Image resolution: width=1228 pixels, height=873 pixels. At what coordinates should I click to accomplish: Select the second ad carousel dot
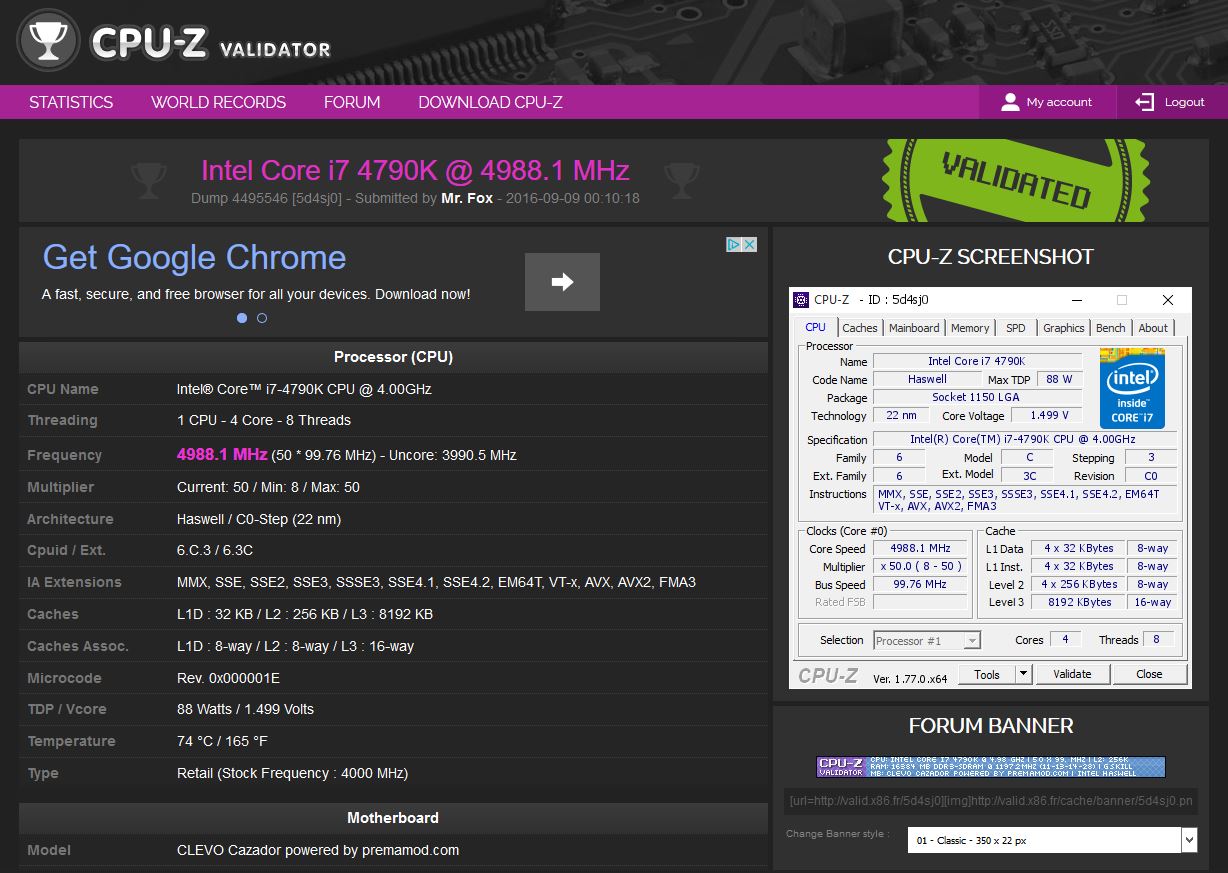262,318
